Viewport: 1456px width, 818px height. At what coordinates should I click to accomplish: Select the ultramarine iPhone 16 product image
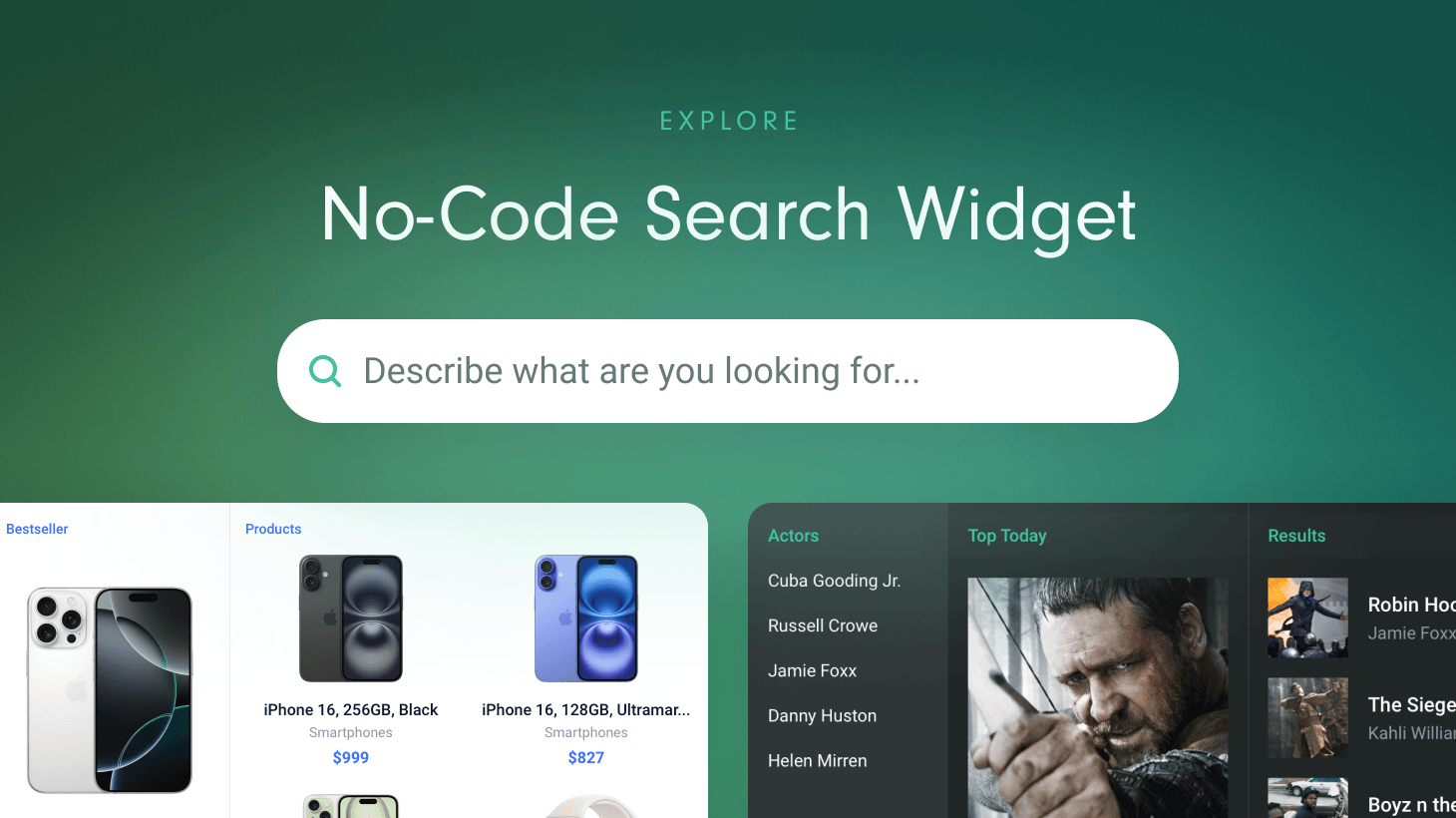(586, 618)
